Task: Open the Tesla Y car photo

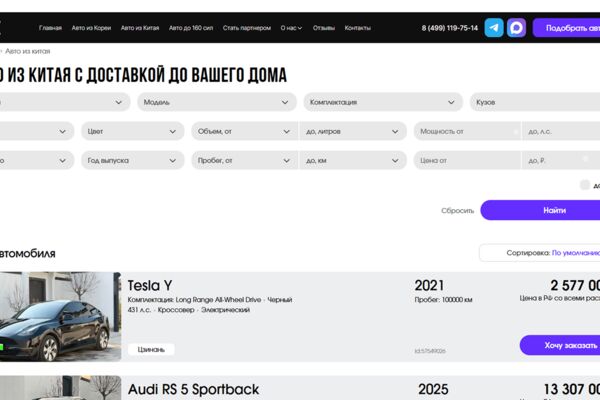Action: pos(59,317)
